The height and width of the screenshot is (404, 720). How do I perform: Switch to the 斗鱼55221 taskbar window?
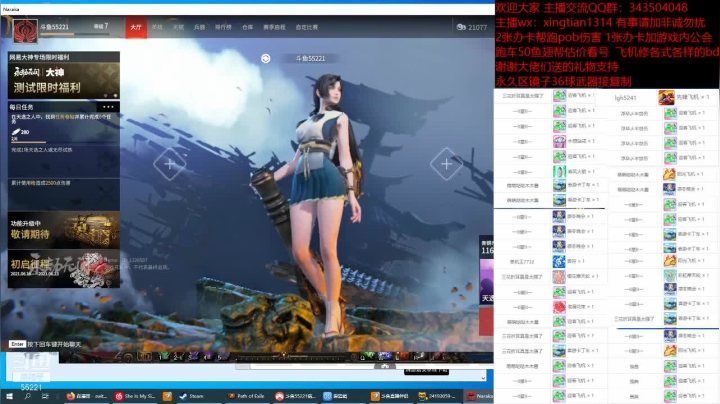point(295,396)
